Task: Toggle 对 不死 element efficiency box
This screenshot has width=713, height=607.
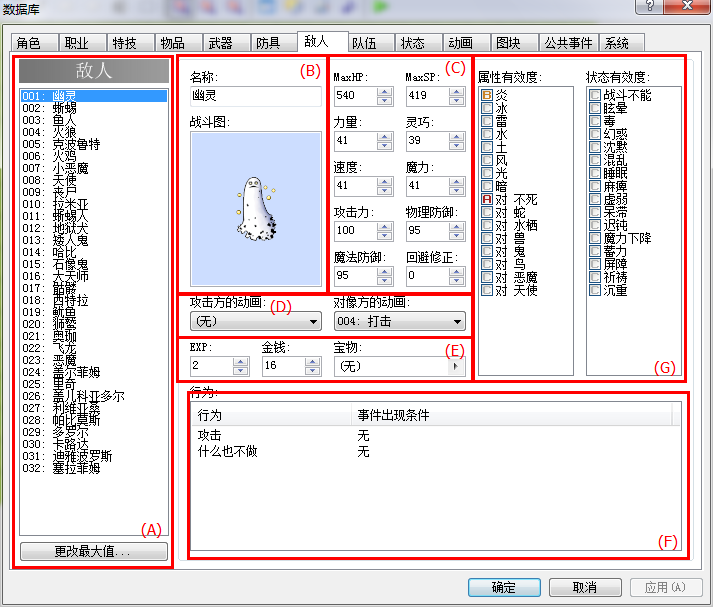Action: coord(487,199)
